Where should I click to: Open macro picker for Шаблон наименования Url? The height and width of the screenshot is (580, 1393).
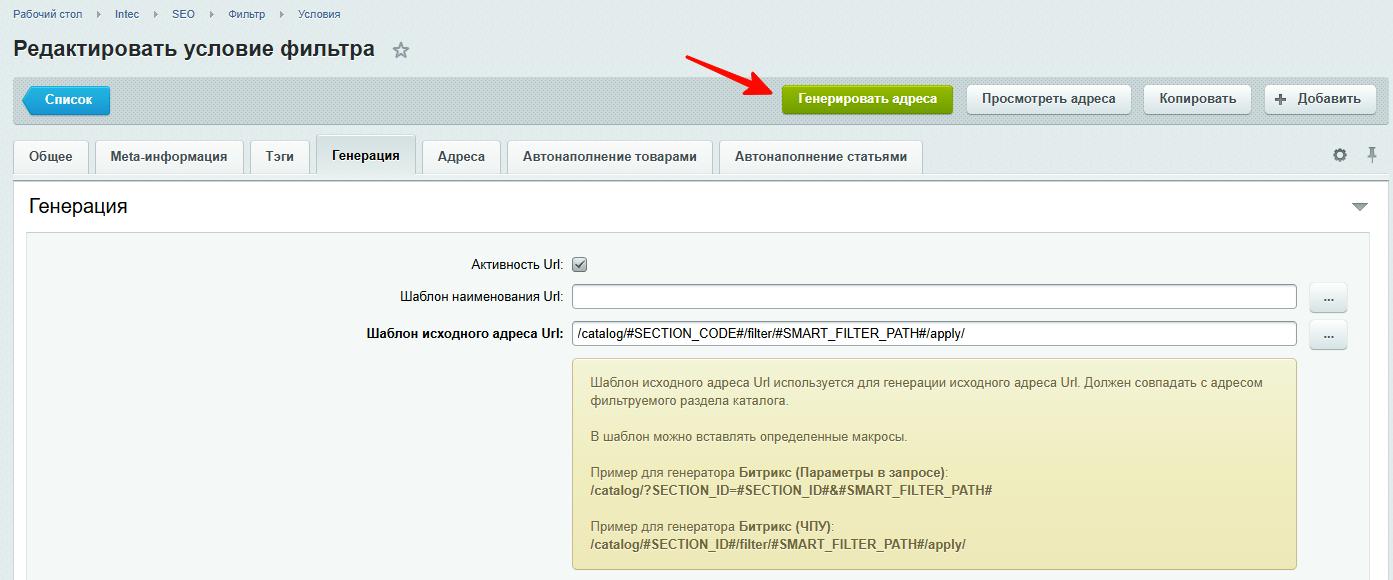pyautogui.click(x=1328, y=298)
